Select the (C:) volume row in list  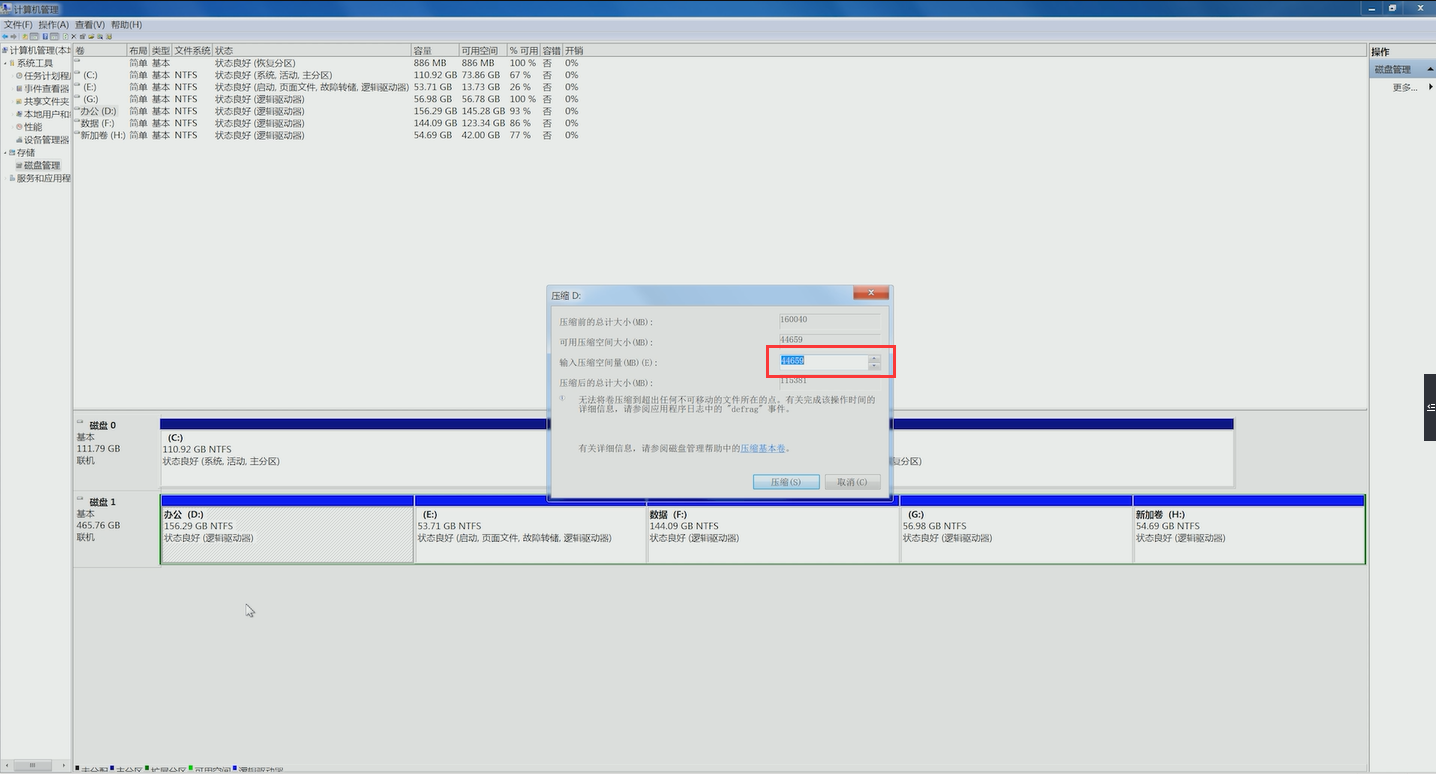[x=328, y=75]
